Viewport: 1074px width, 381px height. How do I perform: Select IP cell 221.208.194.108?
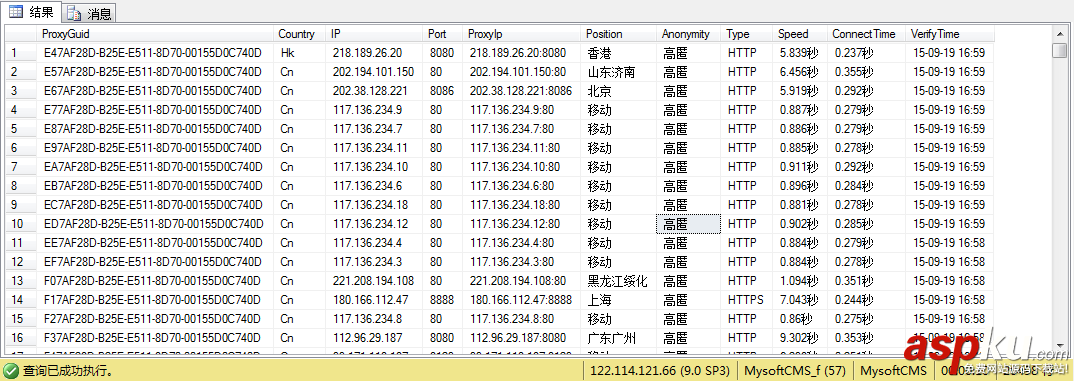(x=373, y=281)
